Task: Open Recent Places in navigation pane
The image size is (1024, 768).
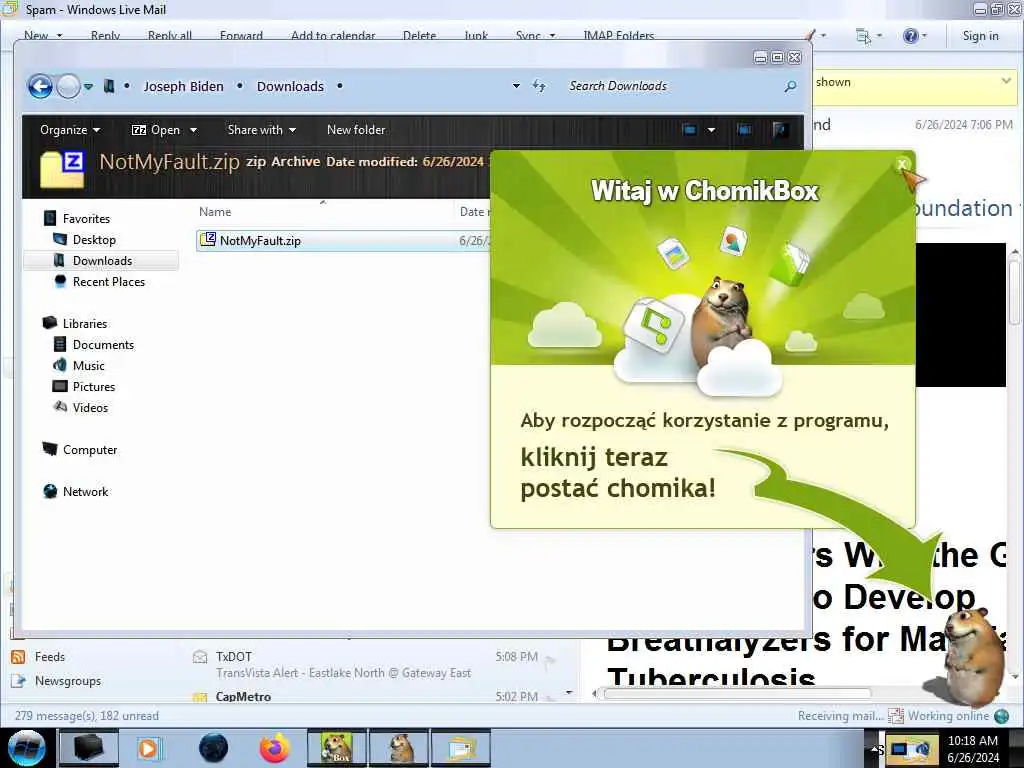Action: (108, 281)
